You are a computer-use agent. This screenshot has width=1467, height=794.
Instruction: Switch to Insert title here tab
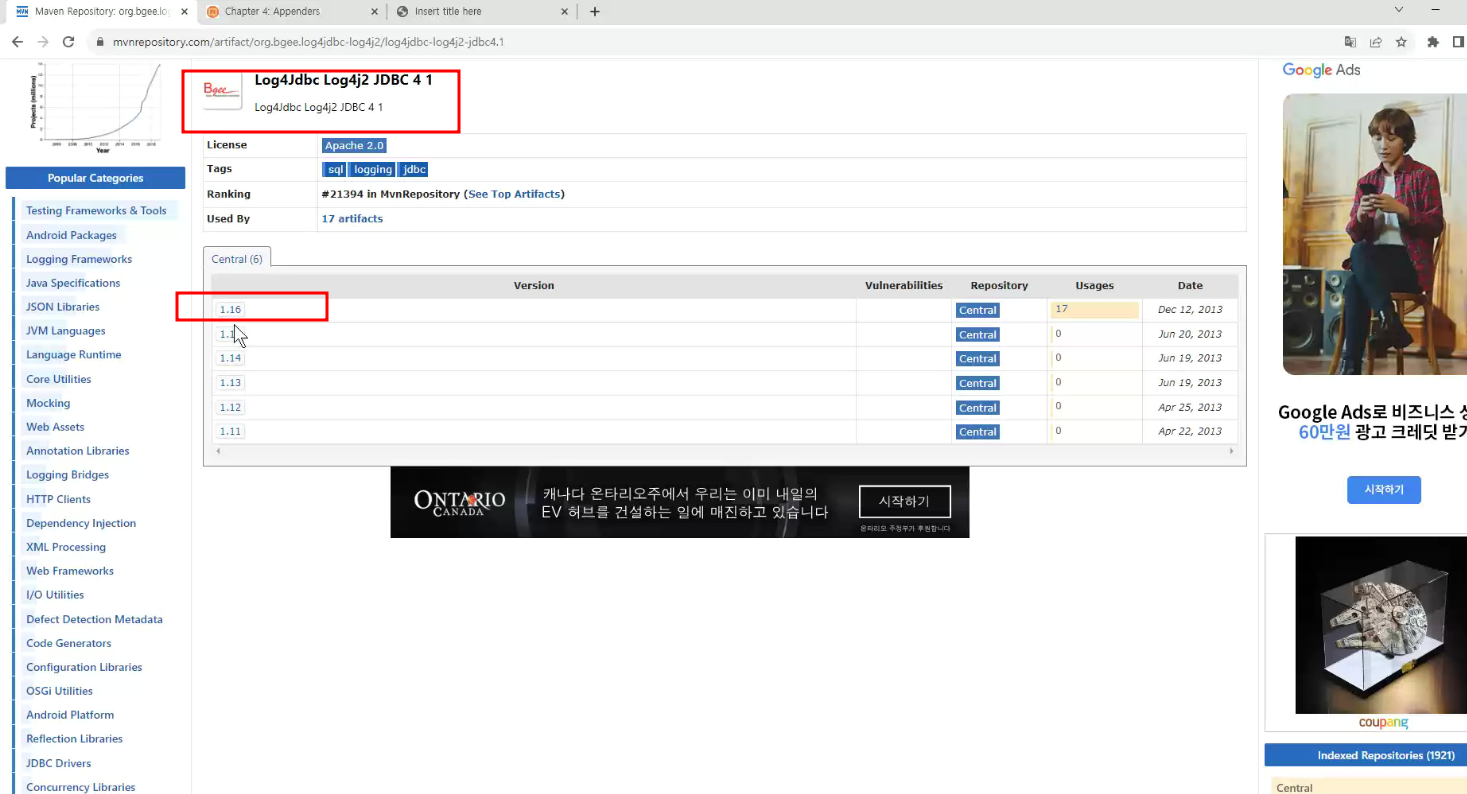coord(481,12)
